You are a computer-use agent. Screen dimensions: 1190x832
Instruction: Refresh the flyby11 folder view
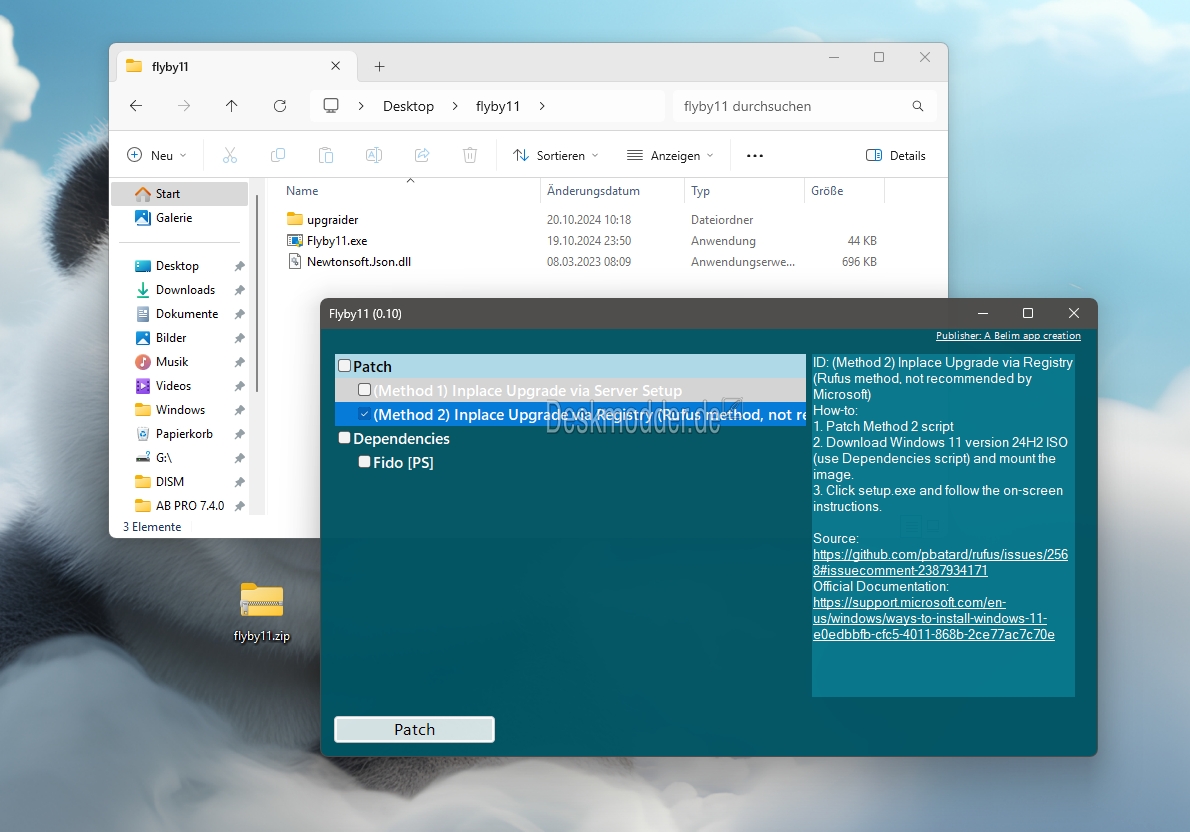point(280,106)
